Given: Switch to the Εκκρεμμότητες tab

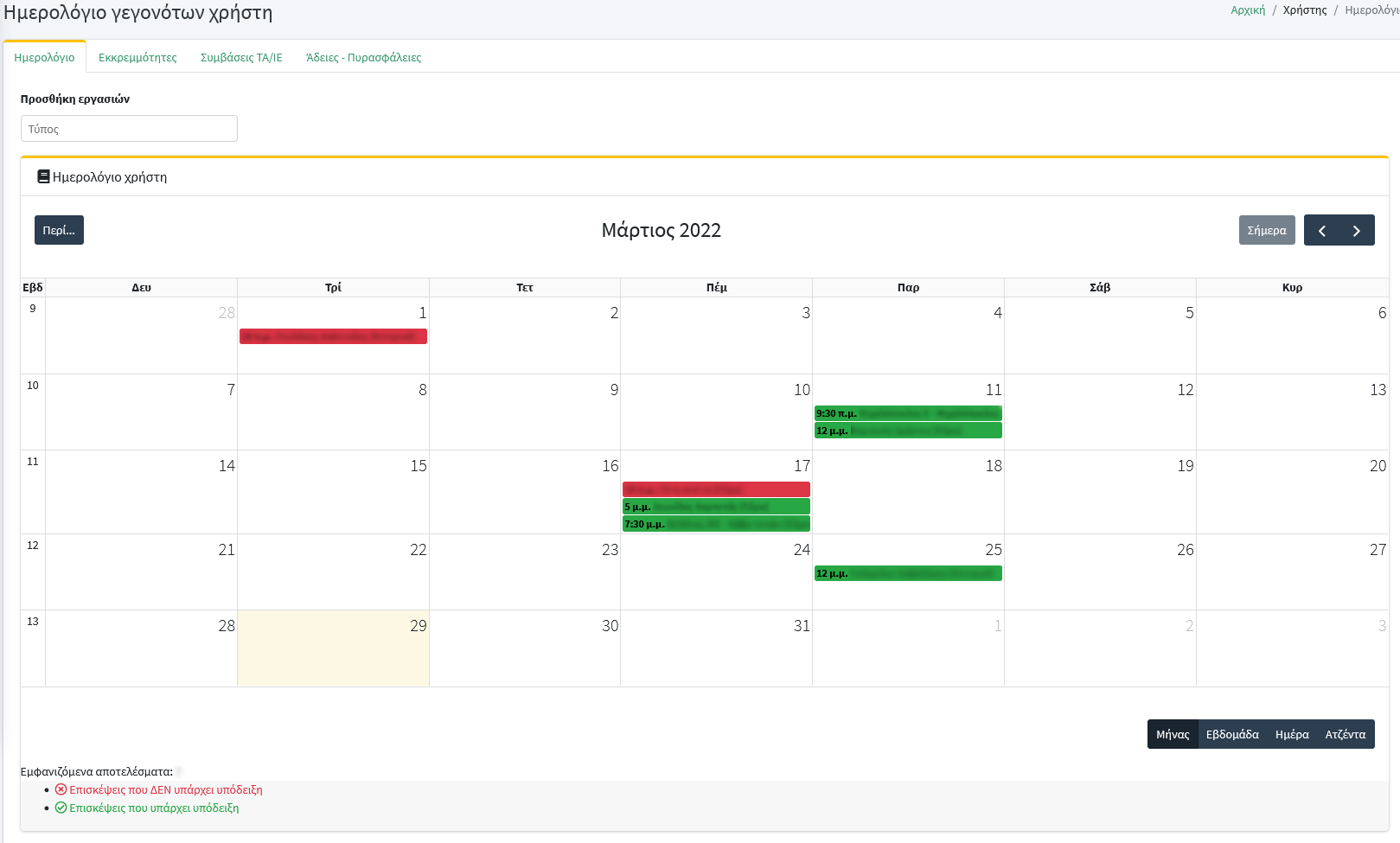Looking at the screenshot, I should click(137, 57).
